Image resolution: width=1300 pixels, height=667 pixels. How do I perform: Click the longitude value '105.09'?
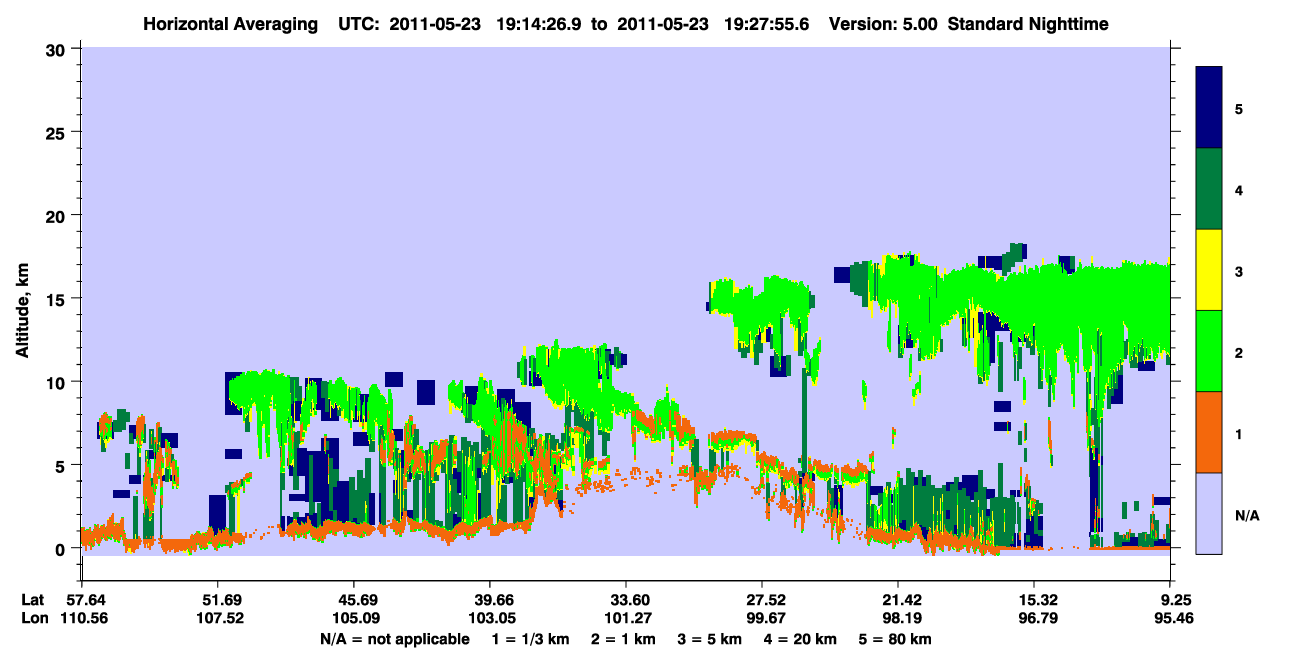point(354,618)
